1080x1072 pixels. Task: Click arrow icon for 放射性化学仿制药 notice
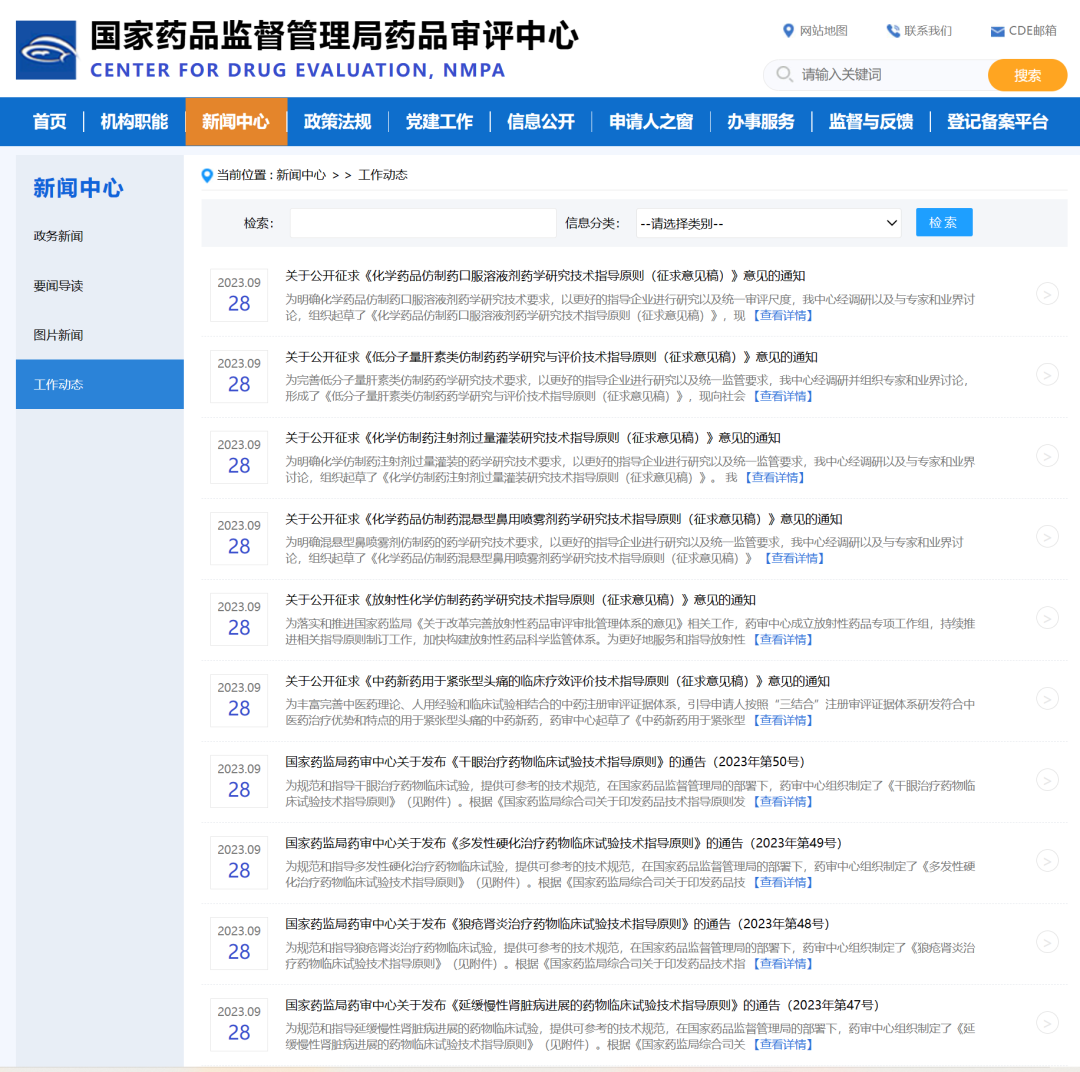click(1047, 618)
